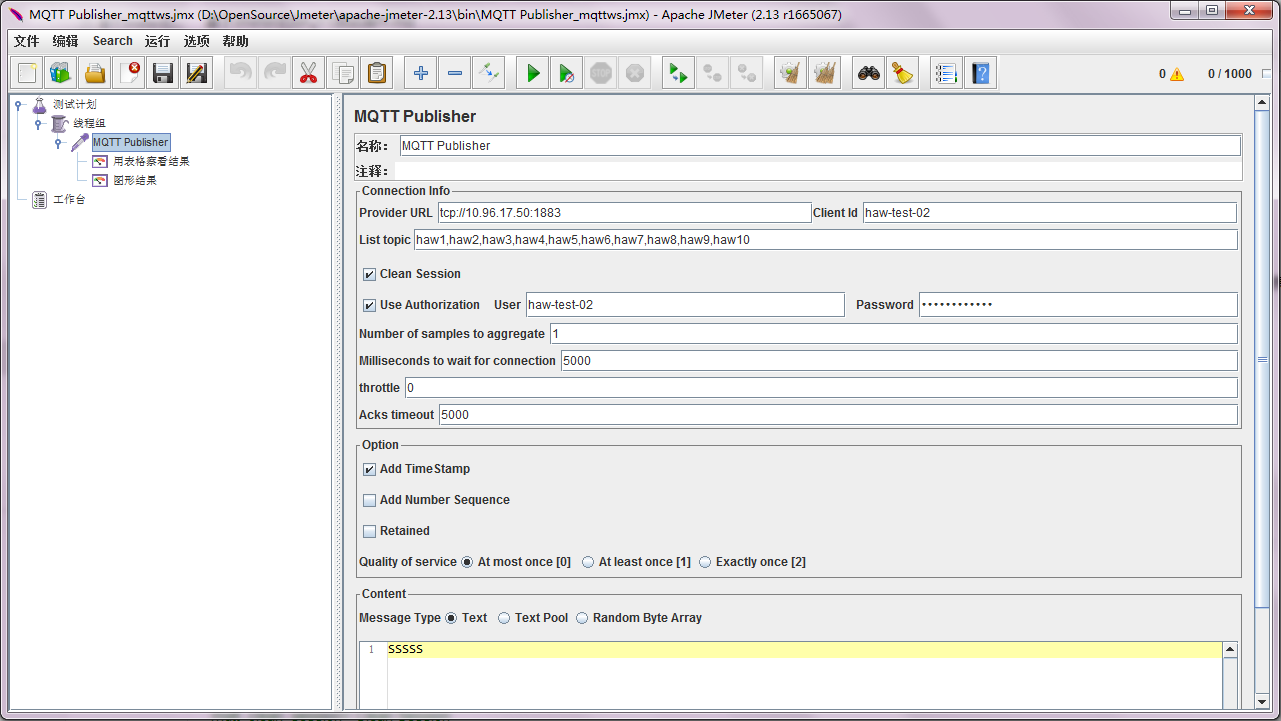Viewport: 1281px width, 721px height.
Task: Uncheck Add TimeStamp option
Action: 370,469
